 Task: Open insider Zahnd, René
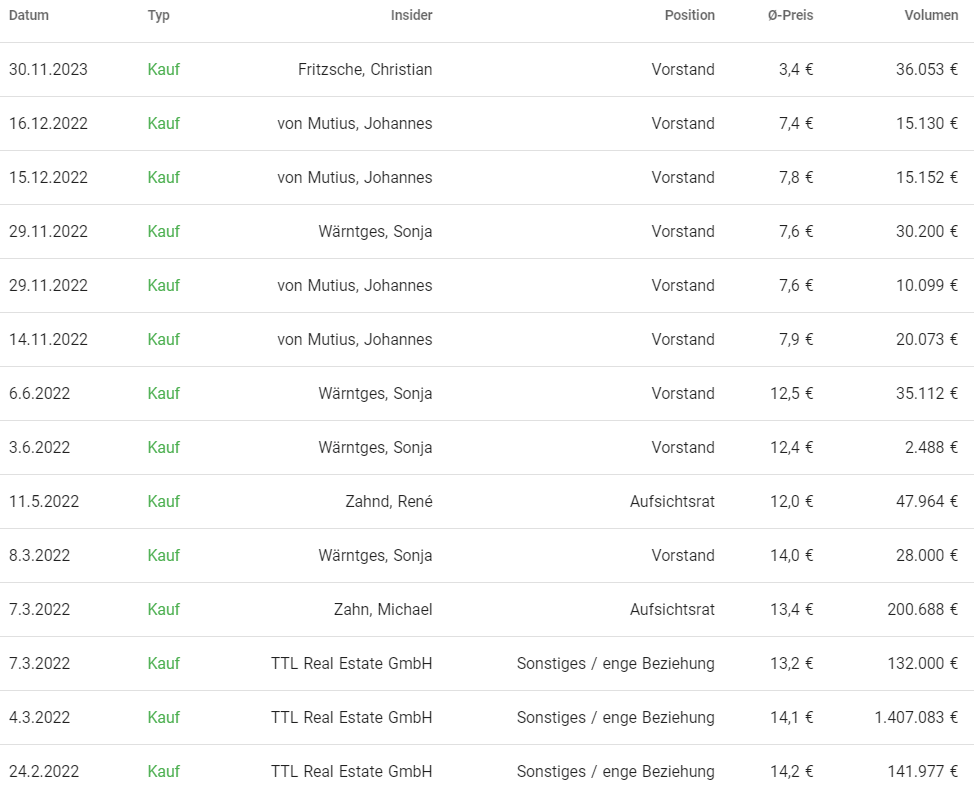point(389,502)
